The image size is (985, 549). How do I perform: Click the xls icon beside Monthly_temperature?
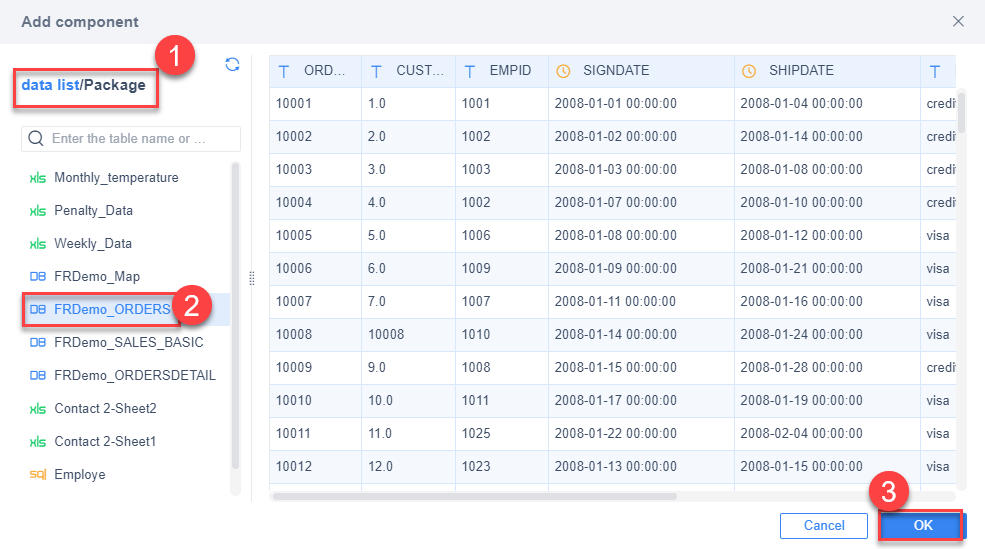pos(38,178)
